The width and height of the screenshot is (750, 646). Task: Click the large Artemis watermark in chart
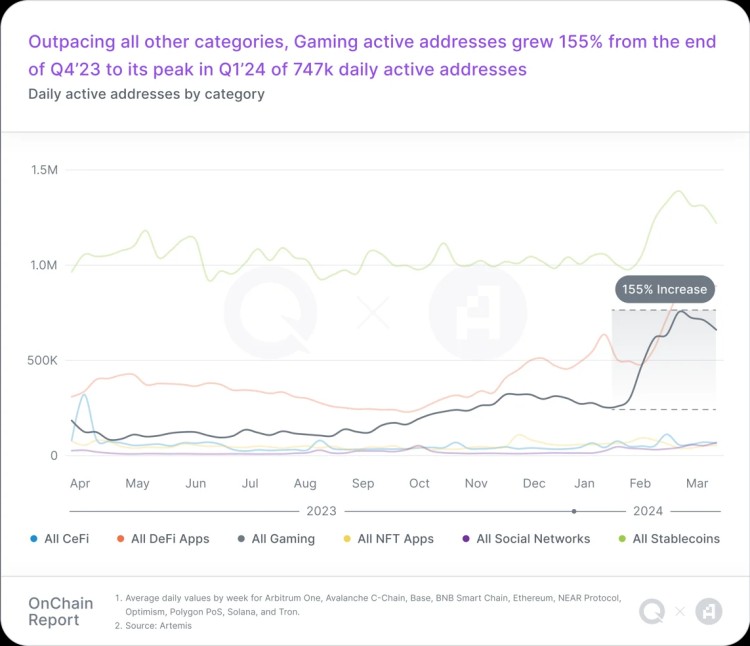(478, 312)
